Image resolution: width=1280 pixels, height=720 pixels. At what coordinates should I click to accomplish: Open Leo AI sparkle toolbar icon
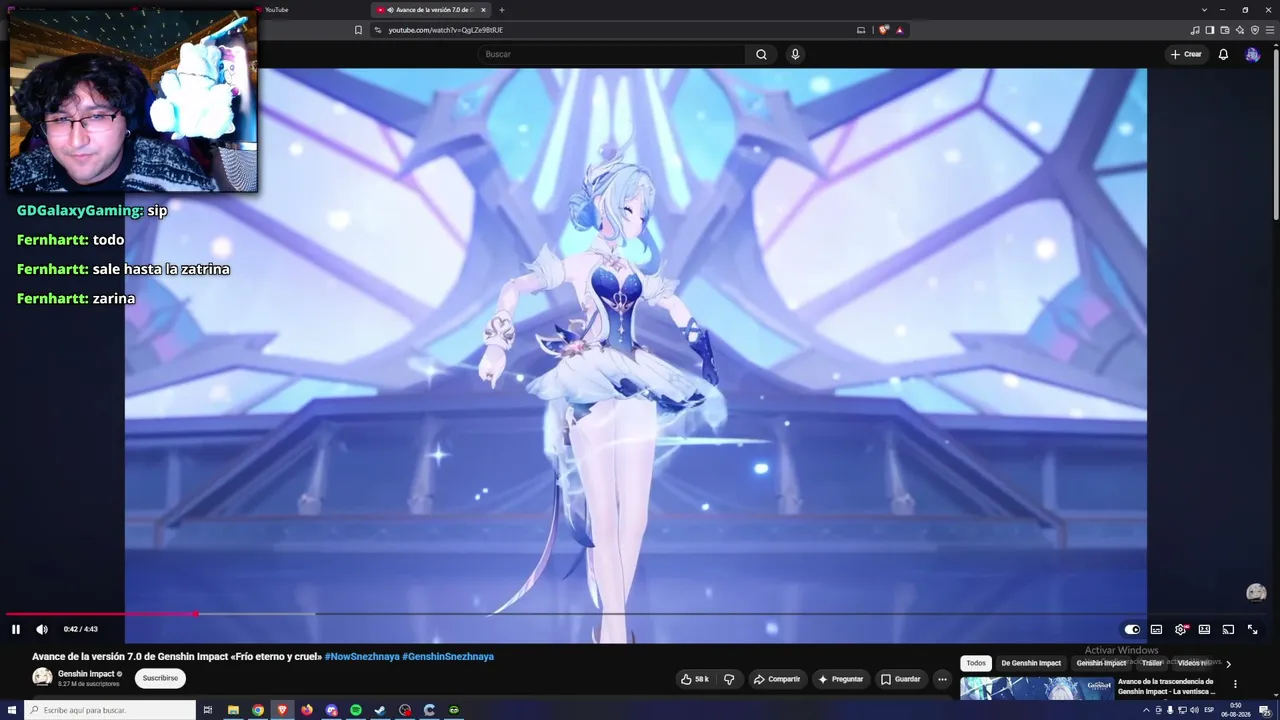(x=1240, y=30)
